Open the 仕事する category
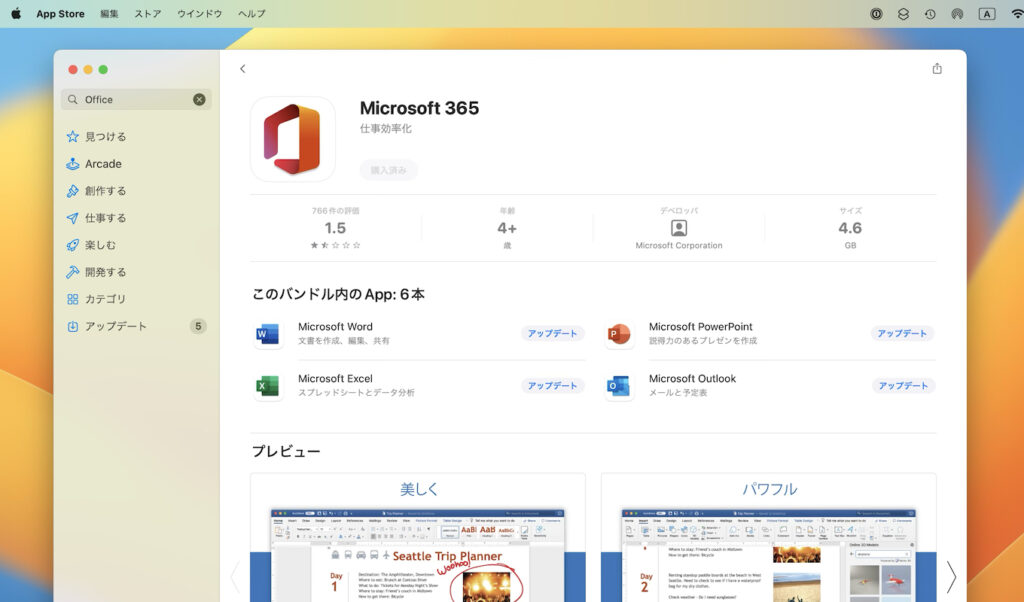The width and height of the screenshot is (1024, 602). [x=105, y=217]
